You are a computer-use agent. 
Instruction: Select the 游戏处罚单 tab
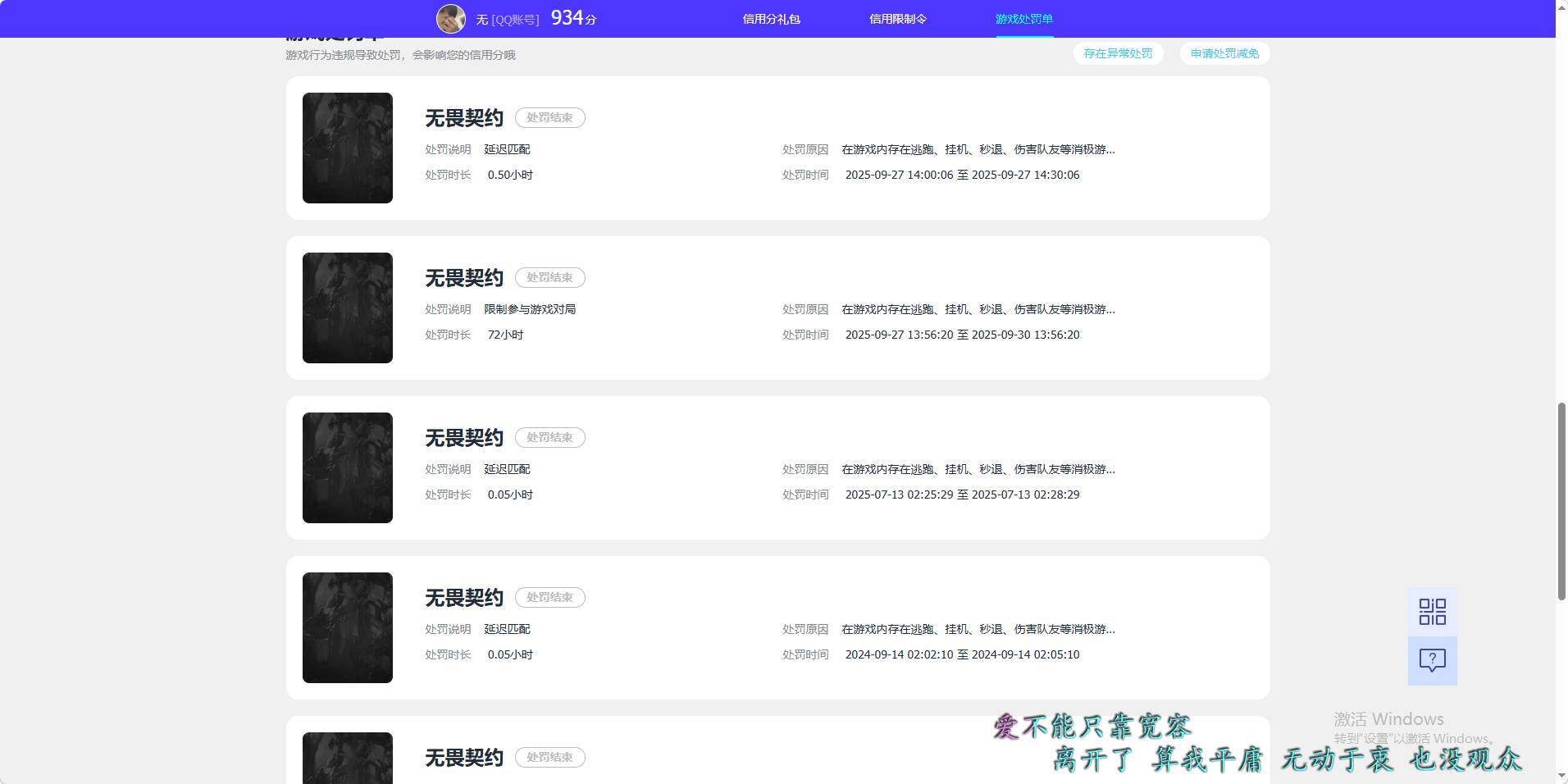pyautogui.click(x=1024, y=18)
